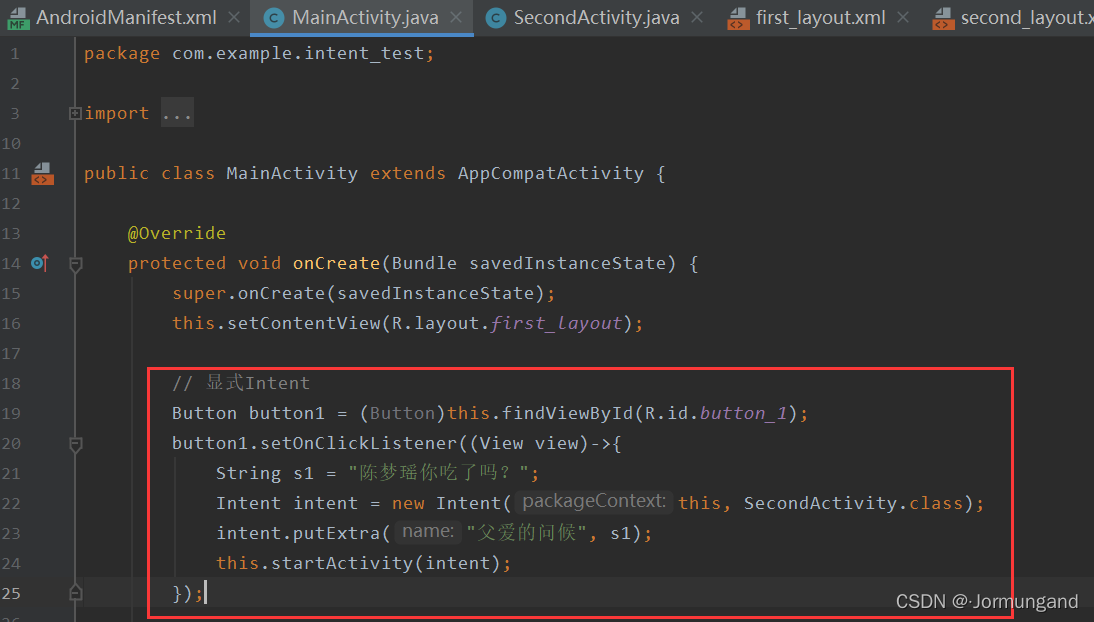Click the class icon on MainActivity.java tab

click(x=274, y=18)
